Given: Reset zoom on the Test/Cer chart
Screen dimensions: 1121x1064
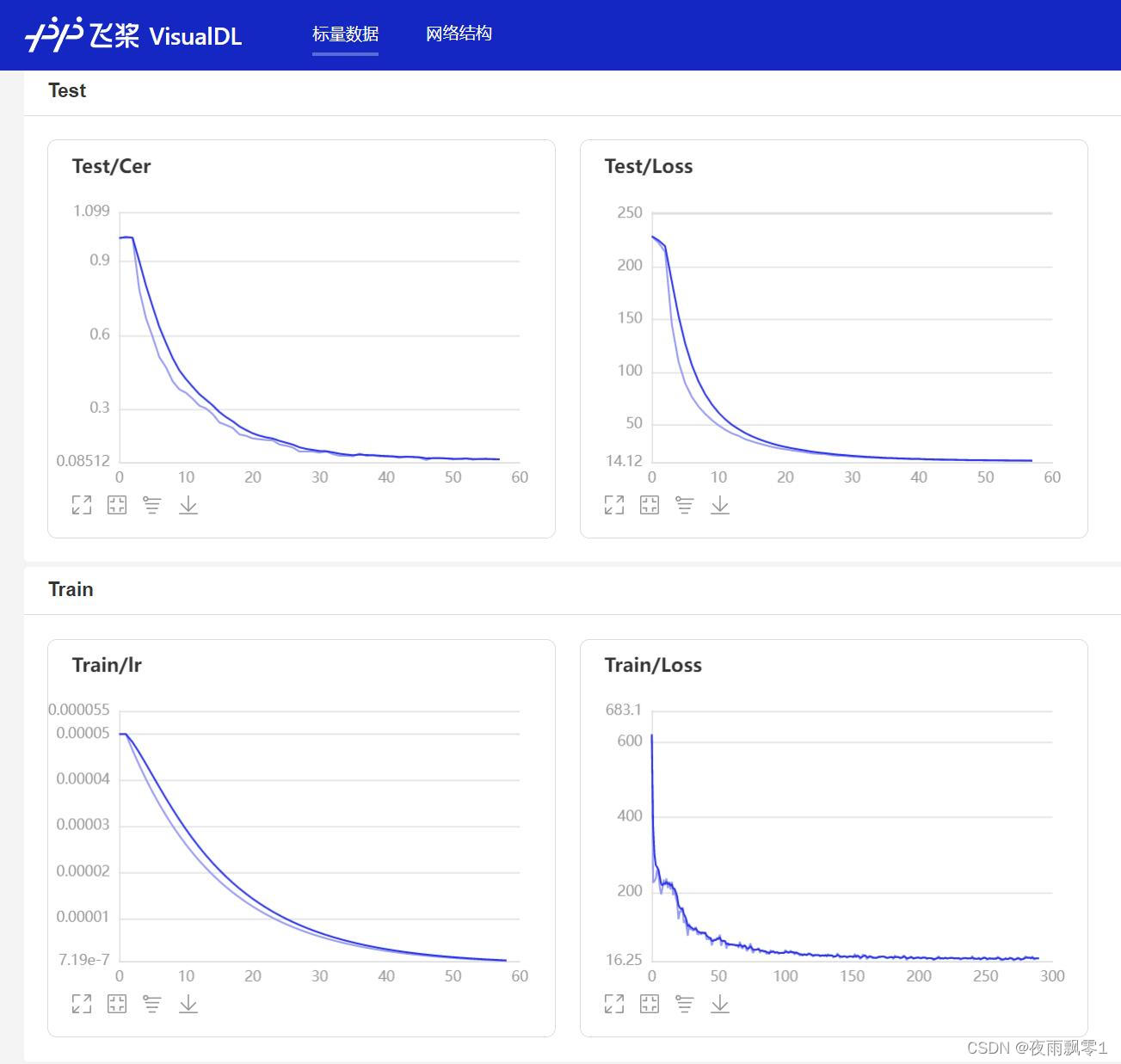Looking at the screenshot, I should (117, 505).
